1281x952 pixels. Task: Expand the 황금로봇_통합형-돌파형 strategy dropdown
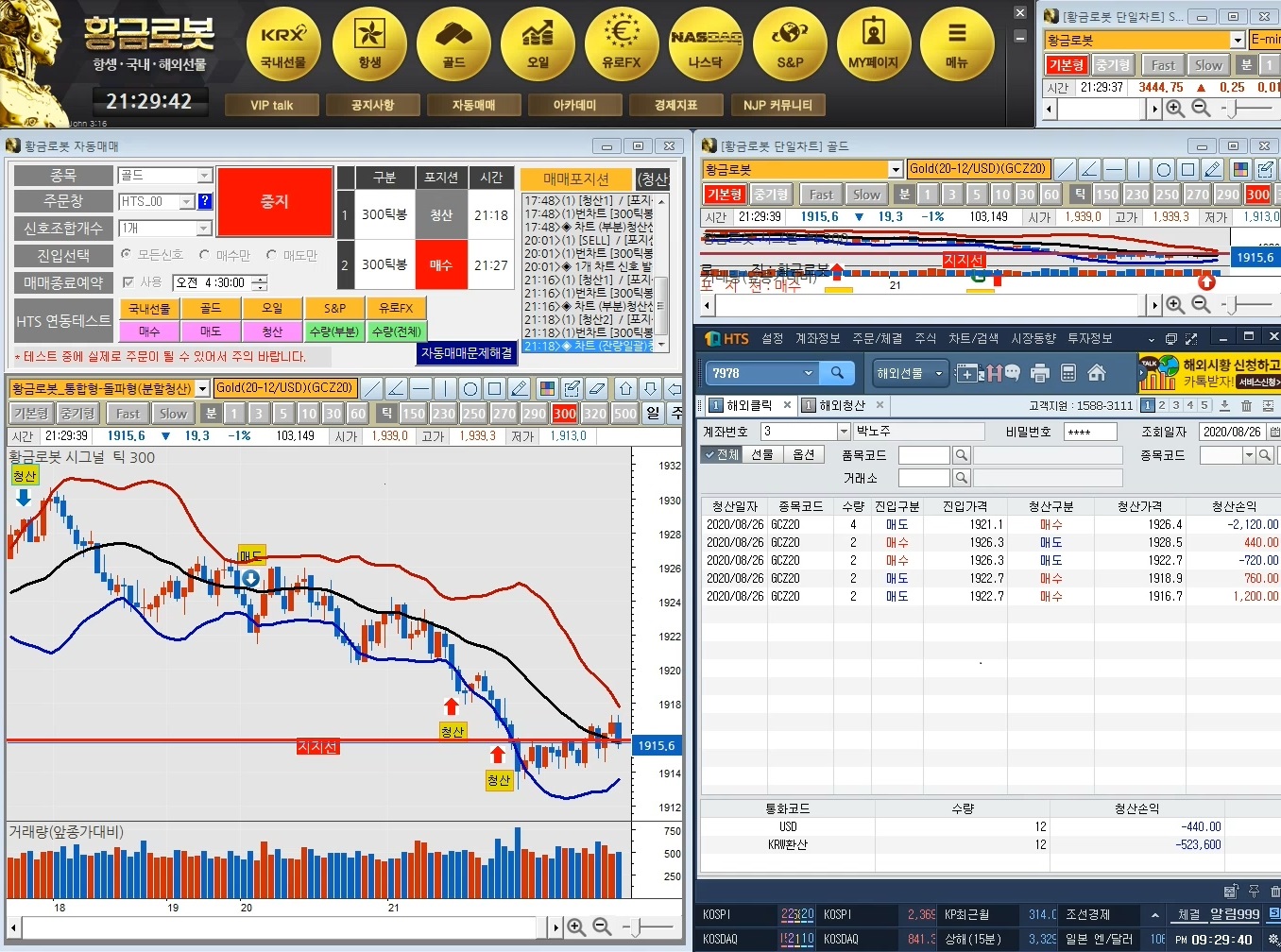[202, 388]
